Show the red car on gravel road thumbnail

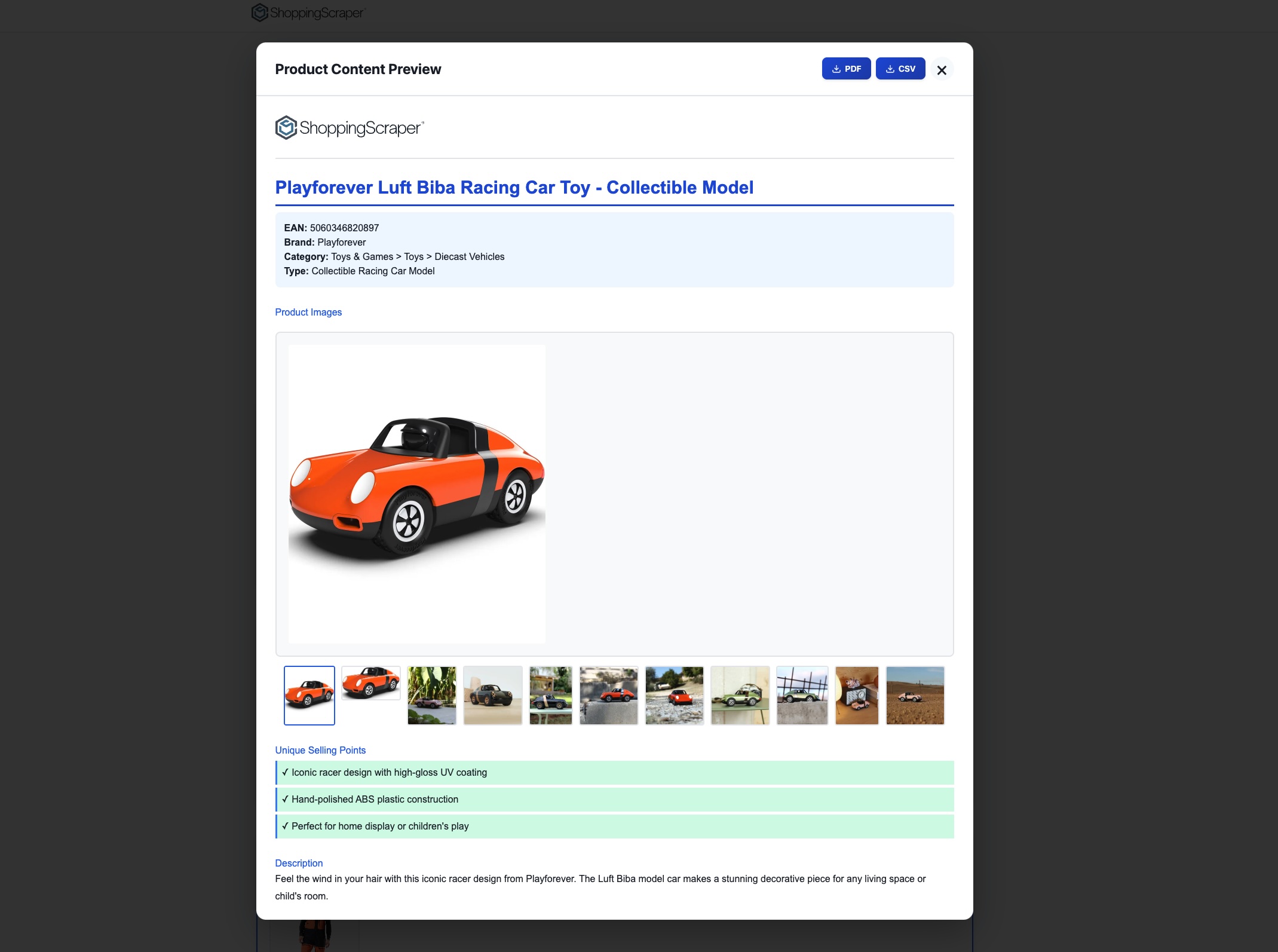[674, 695]
